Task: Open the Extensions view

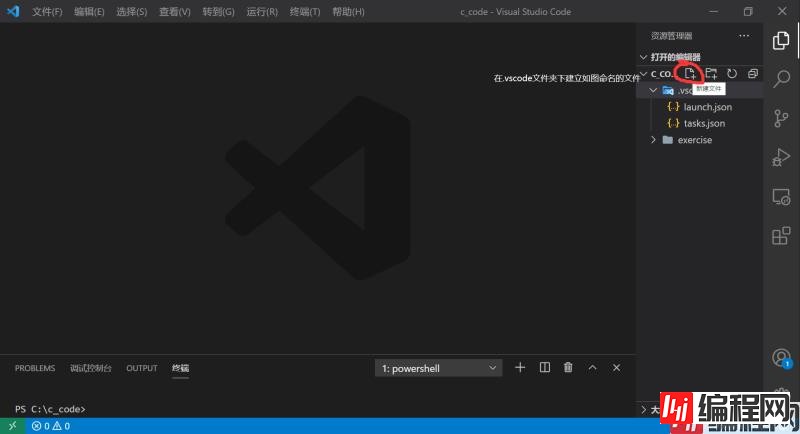Action: click(x=781, y=236)
